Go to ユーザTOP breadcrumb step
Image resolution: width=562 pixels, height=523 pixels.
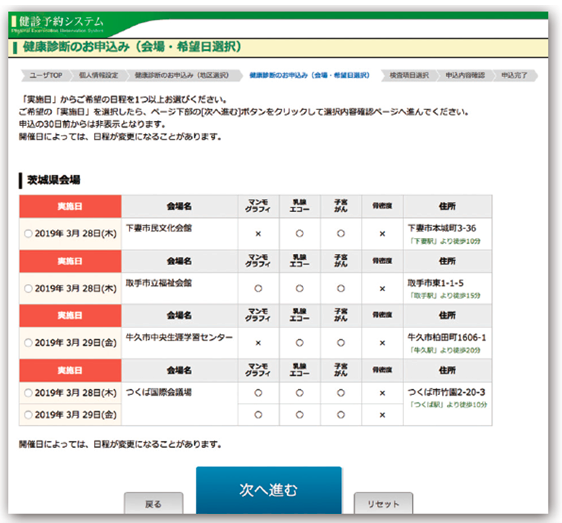coord(46,75)
